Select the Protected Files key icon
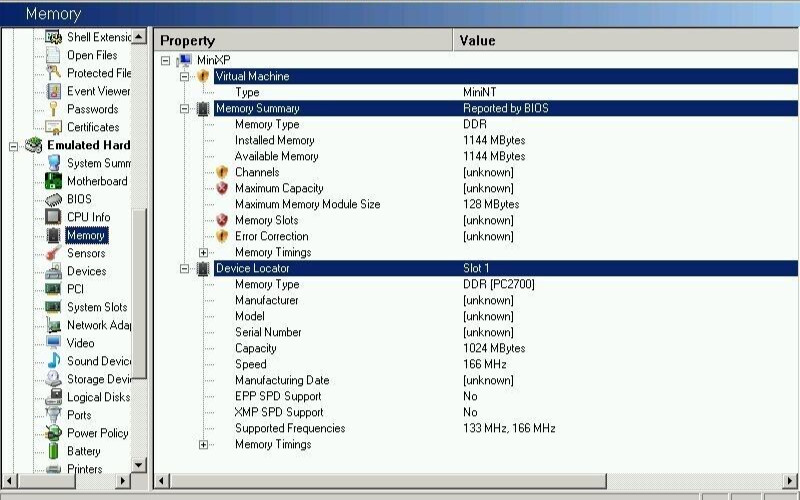This screenshot has width=800, height=500. pyautogui.click(x=53, y=72)
